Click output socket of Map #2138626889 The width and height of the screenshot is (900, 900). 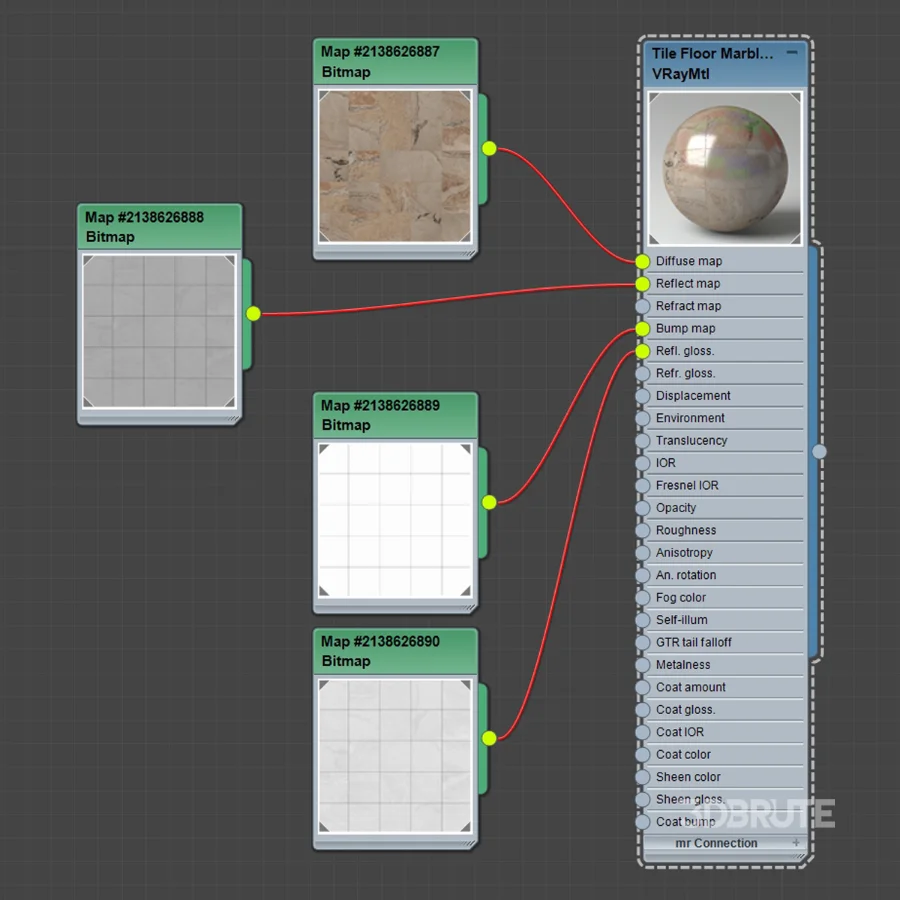[x=489, y=502]
